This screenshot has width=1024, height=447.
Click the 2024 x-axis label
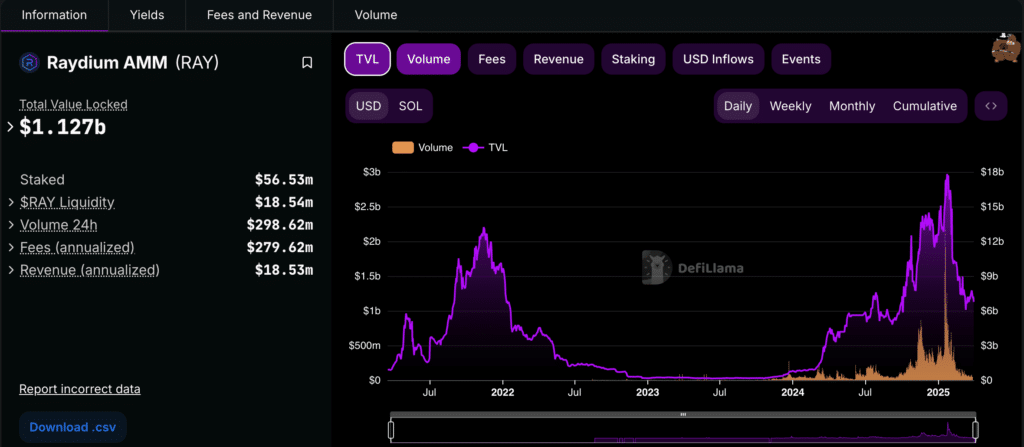pos(792,393)
